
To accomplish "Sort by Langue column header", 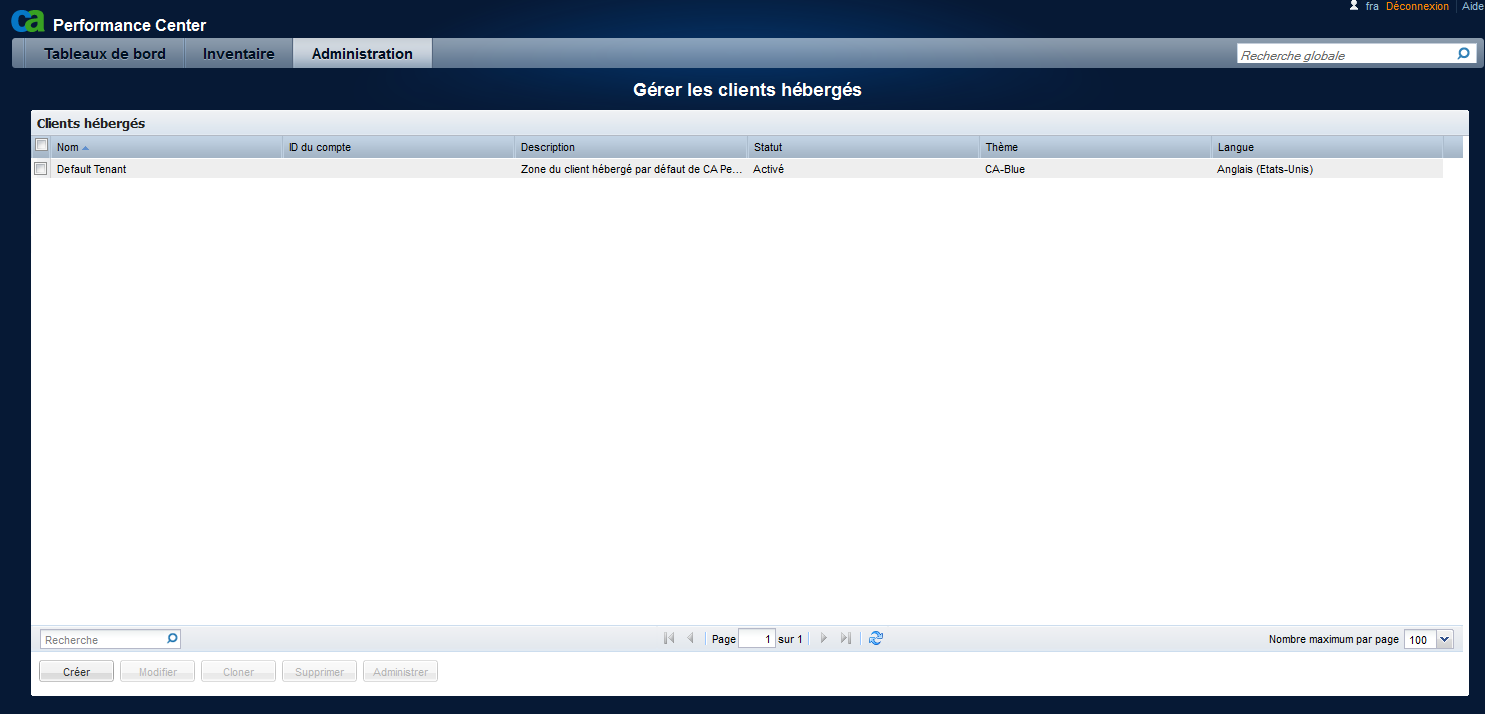I will point(1327,147).
